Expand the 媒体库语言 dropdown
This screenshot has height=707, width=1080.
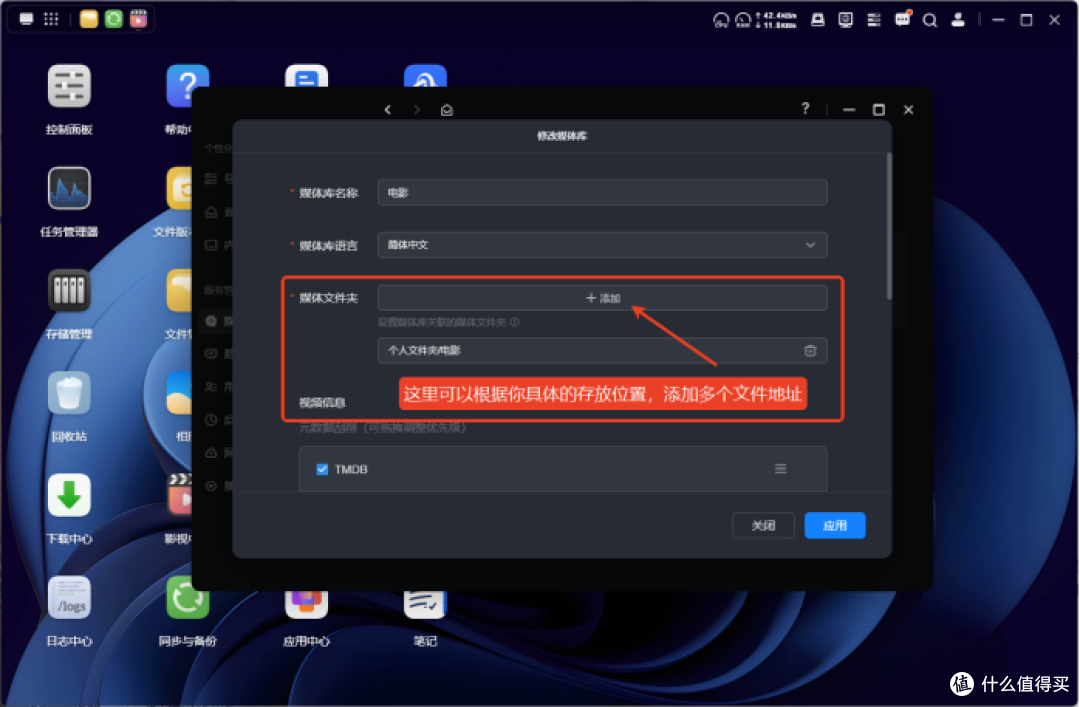pyautogui.click(x=602, y=245)
